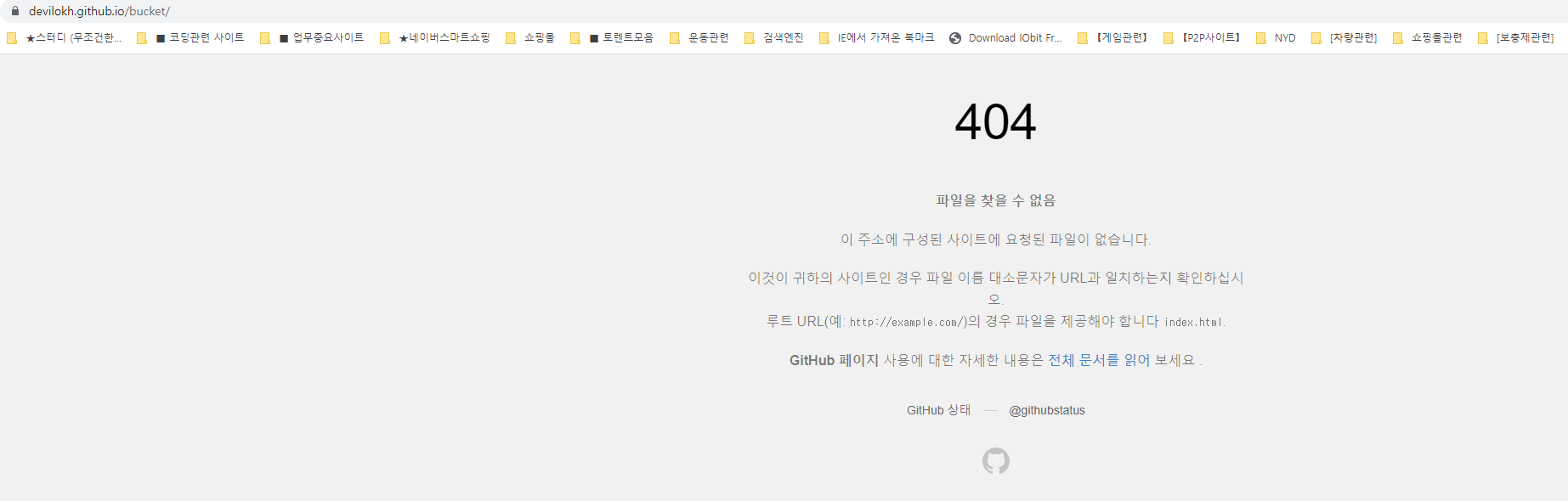Click the GitHub 페이지 bold text
Image resolution: width=1568 pixels, height=501 pixels.
tap(834, 360)
